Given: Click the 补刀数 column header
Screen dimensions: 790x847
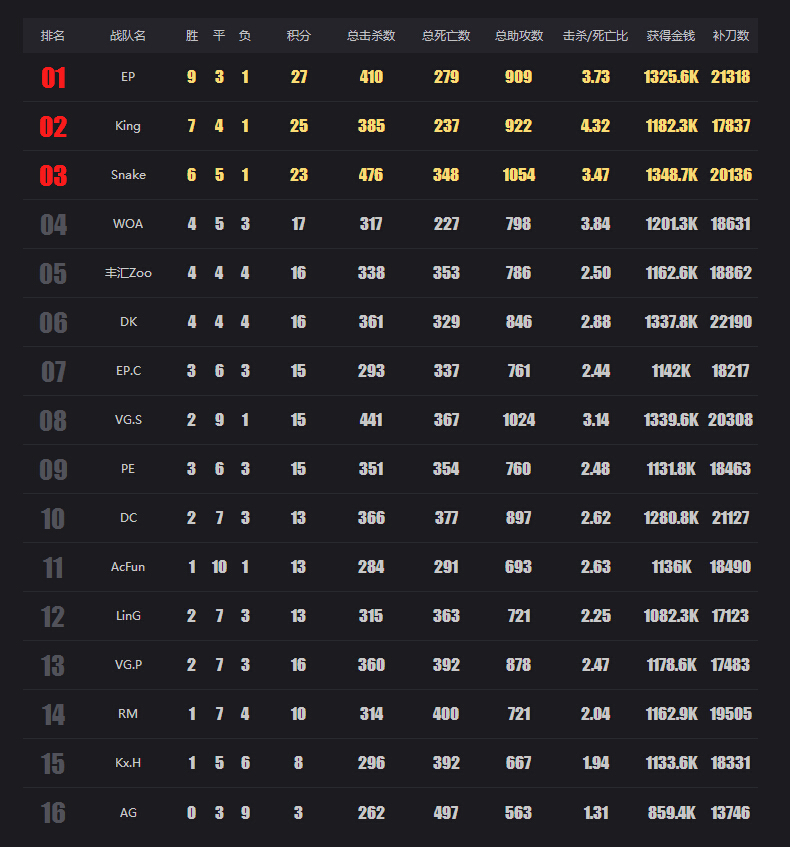Looking at the screenshot, I should click(731, 36).
